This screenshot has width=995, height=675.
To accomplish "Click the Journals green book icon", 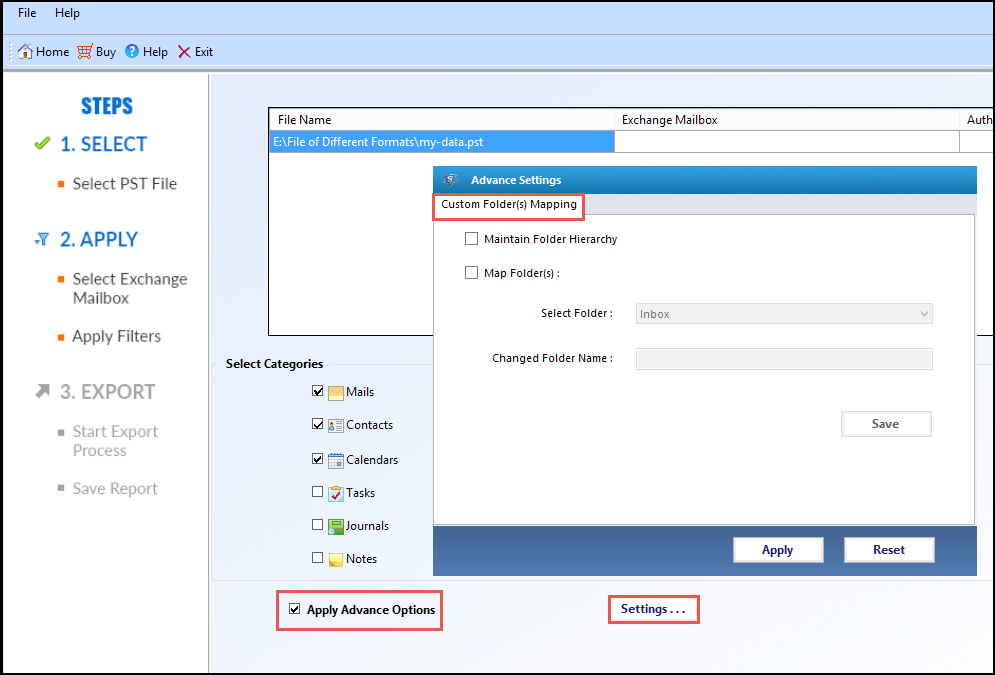I will click(336, 526).
